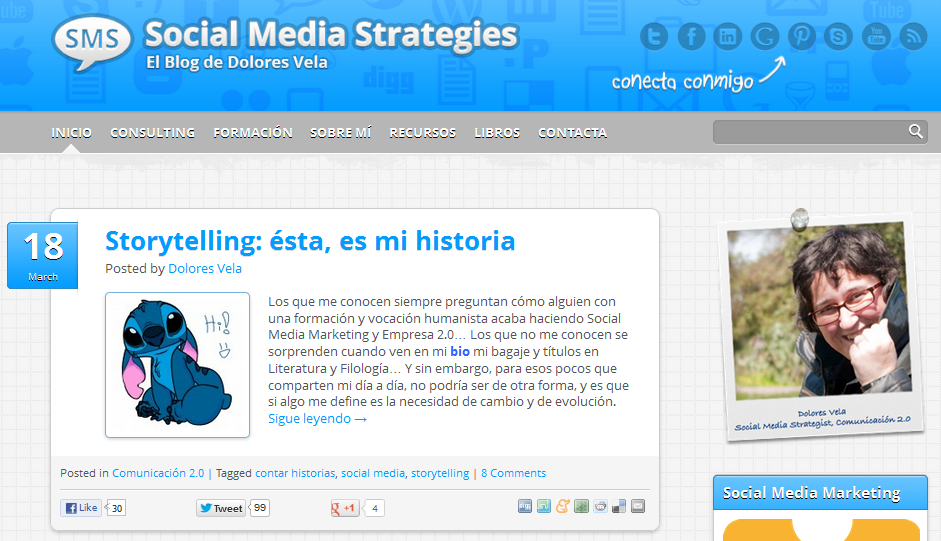This screenshot has width=941, height=541.
Task: Open the CONTACTA menu item
Action: coord(573,133)
